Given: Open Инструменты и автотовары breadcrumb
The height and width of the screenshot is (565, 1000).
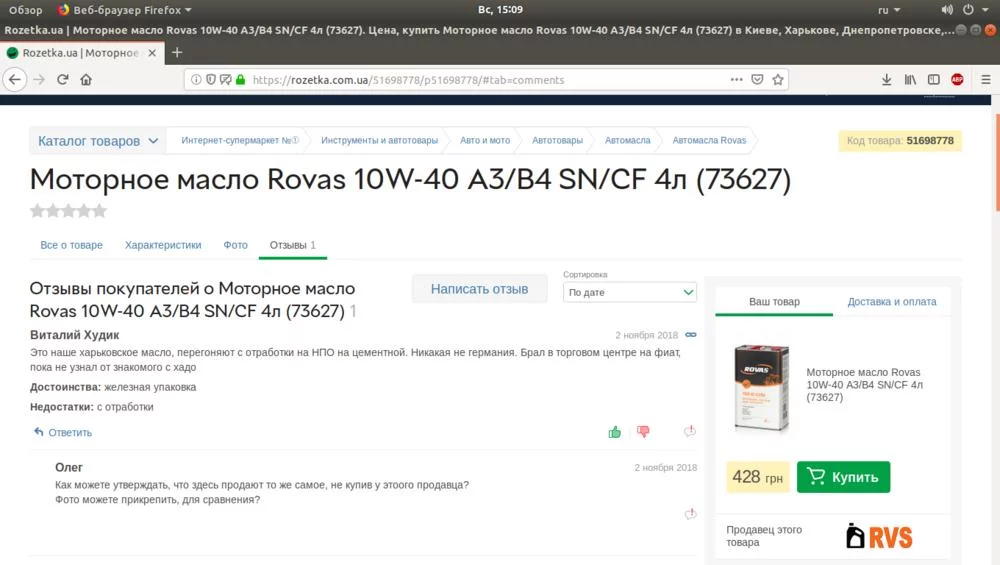Looking at the screenshot, I should pos(379,140).
